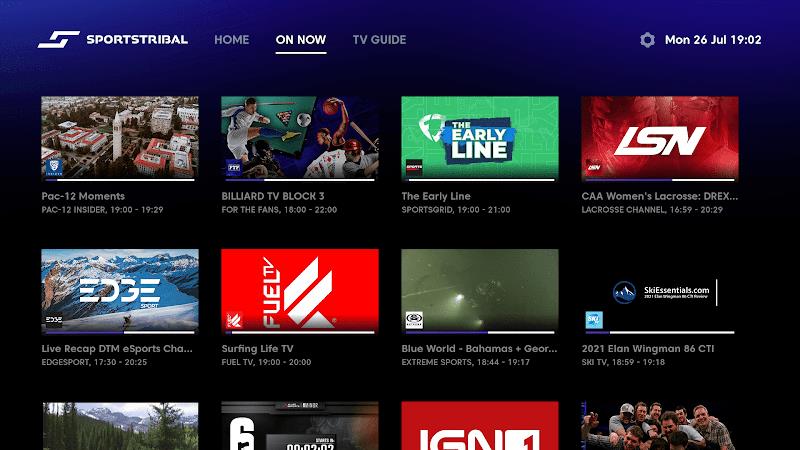Click the Mon 26 Jul 19:02 clock
Image resolution: width=800 pixels, height=450 pixels.
(713, 40)
